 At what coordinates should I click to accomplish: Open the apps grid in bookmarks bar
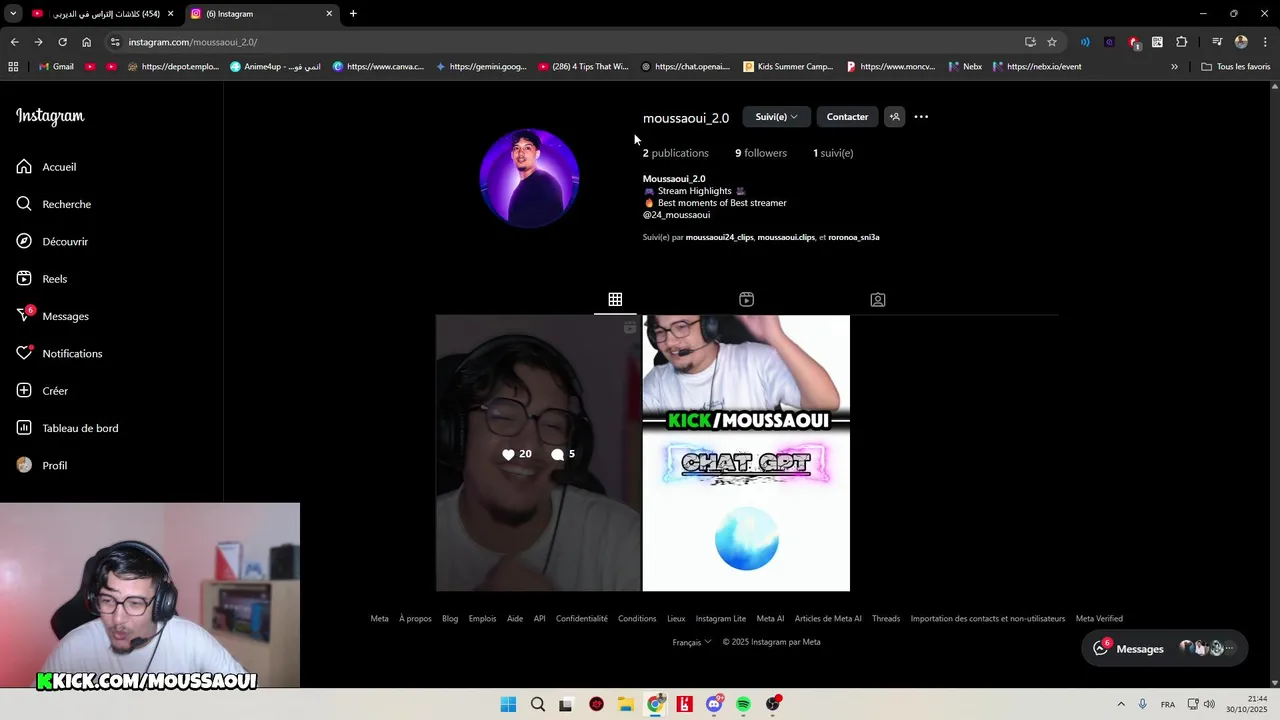(13, 67)
